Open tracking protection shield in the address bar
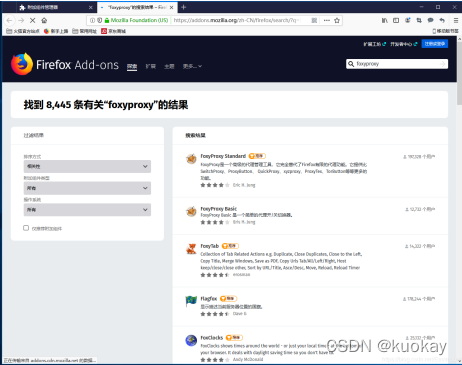 99,20
